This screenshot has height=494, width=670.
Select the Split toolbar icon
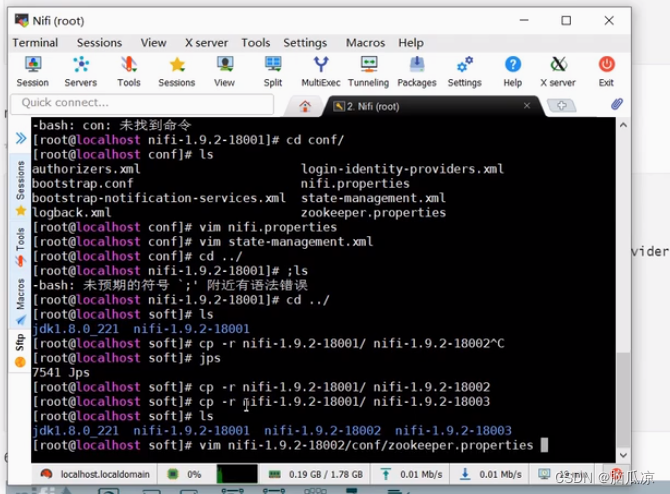(273, 71)
